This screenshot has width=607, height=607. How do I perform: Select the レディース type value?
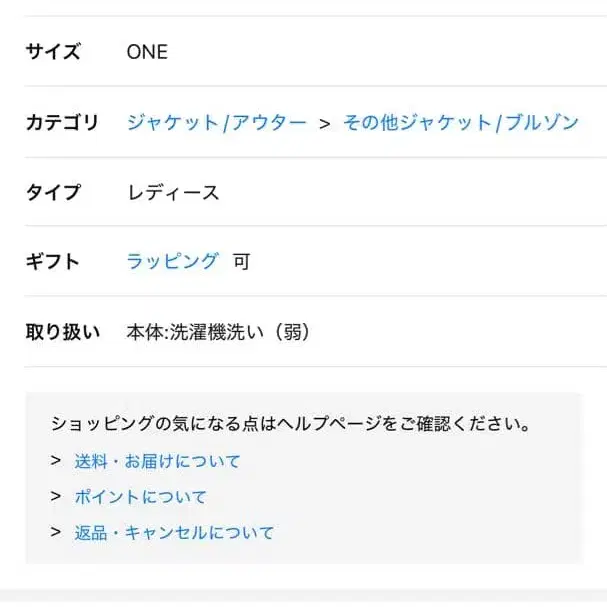click(173, 192)
